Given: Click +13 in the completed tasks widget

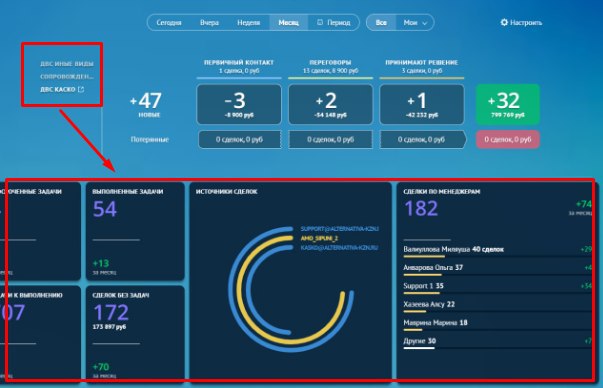Looking at the screenshot, I should (101, 263).
